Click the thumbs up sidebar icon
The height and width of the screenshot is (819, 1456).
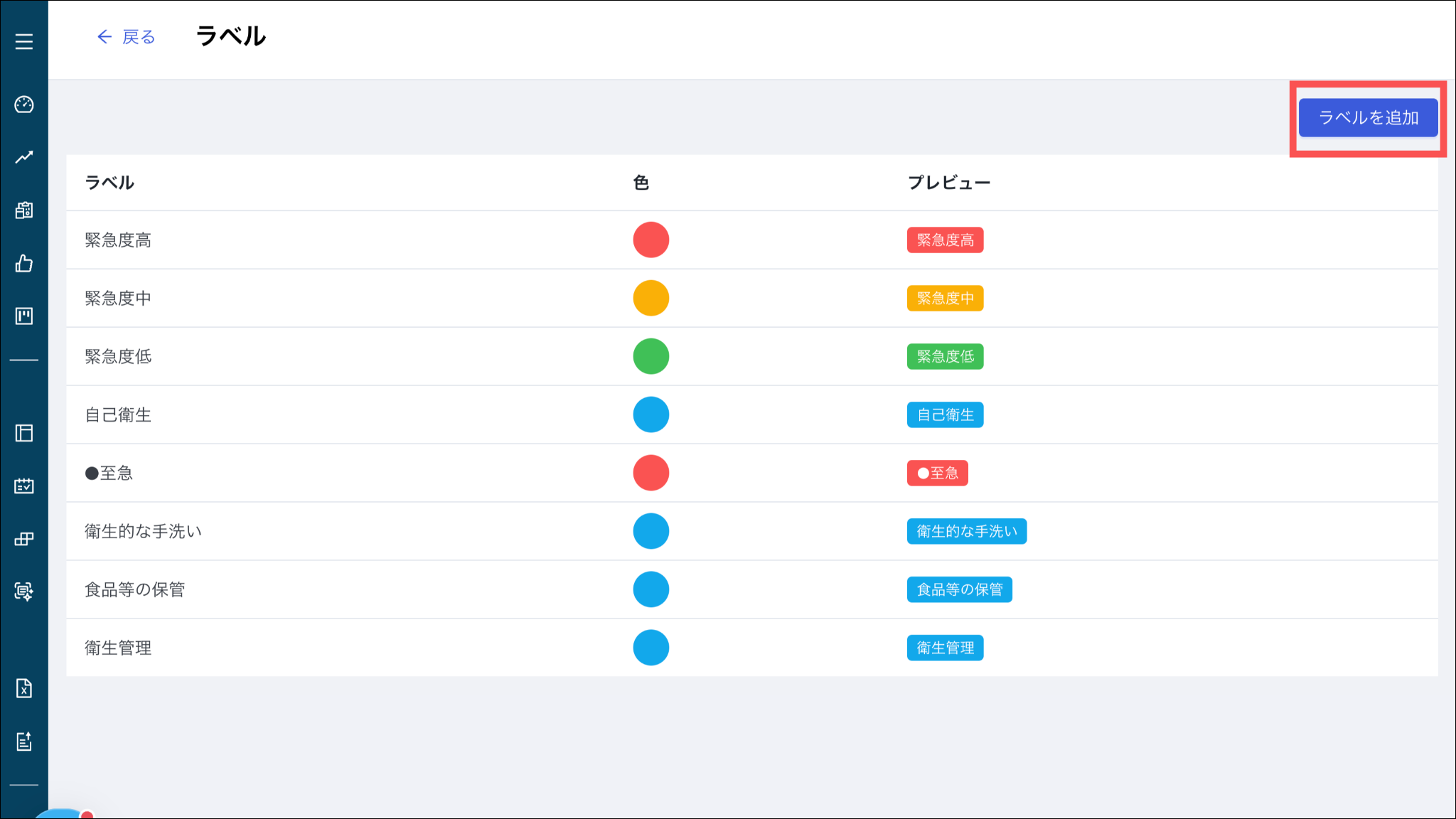click(24, 264)
